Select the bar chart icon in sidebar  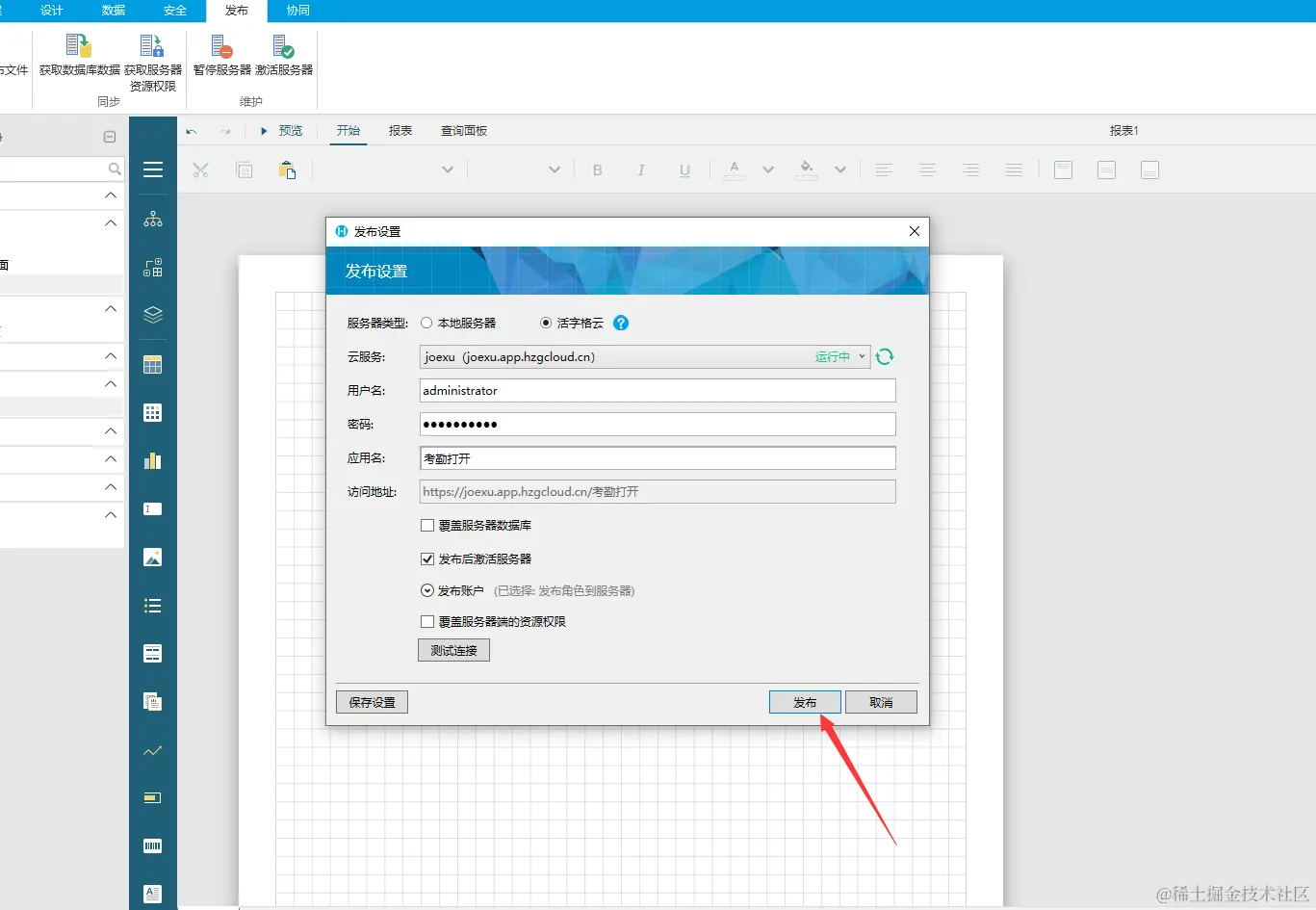[153, 460]
